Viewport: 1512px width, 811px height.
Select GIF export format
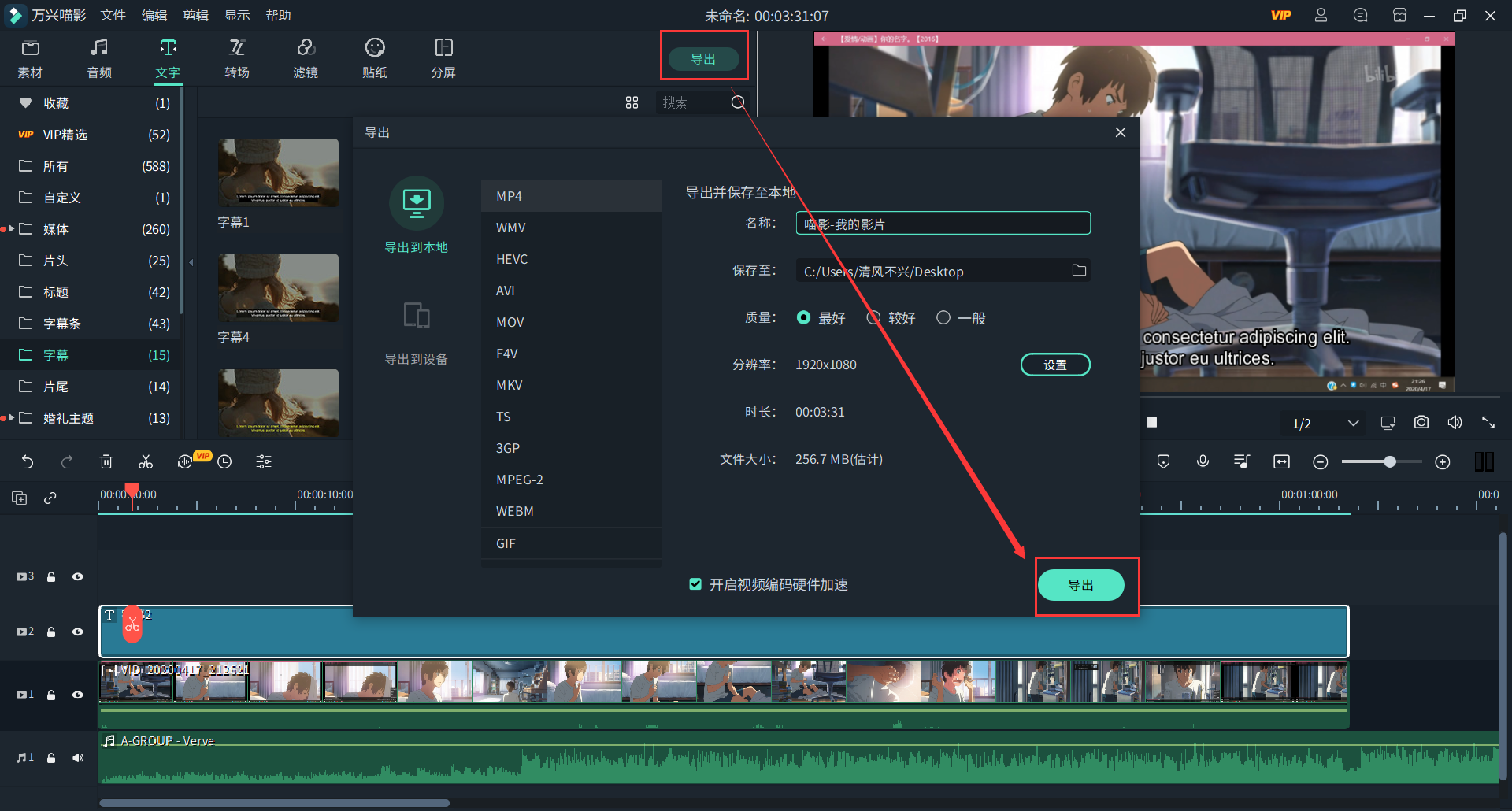[x=572, y=543]
